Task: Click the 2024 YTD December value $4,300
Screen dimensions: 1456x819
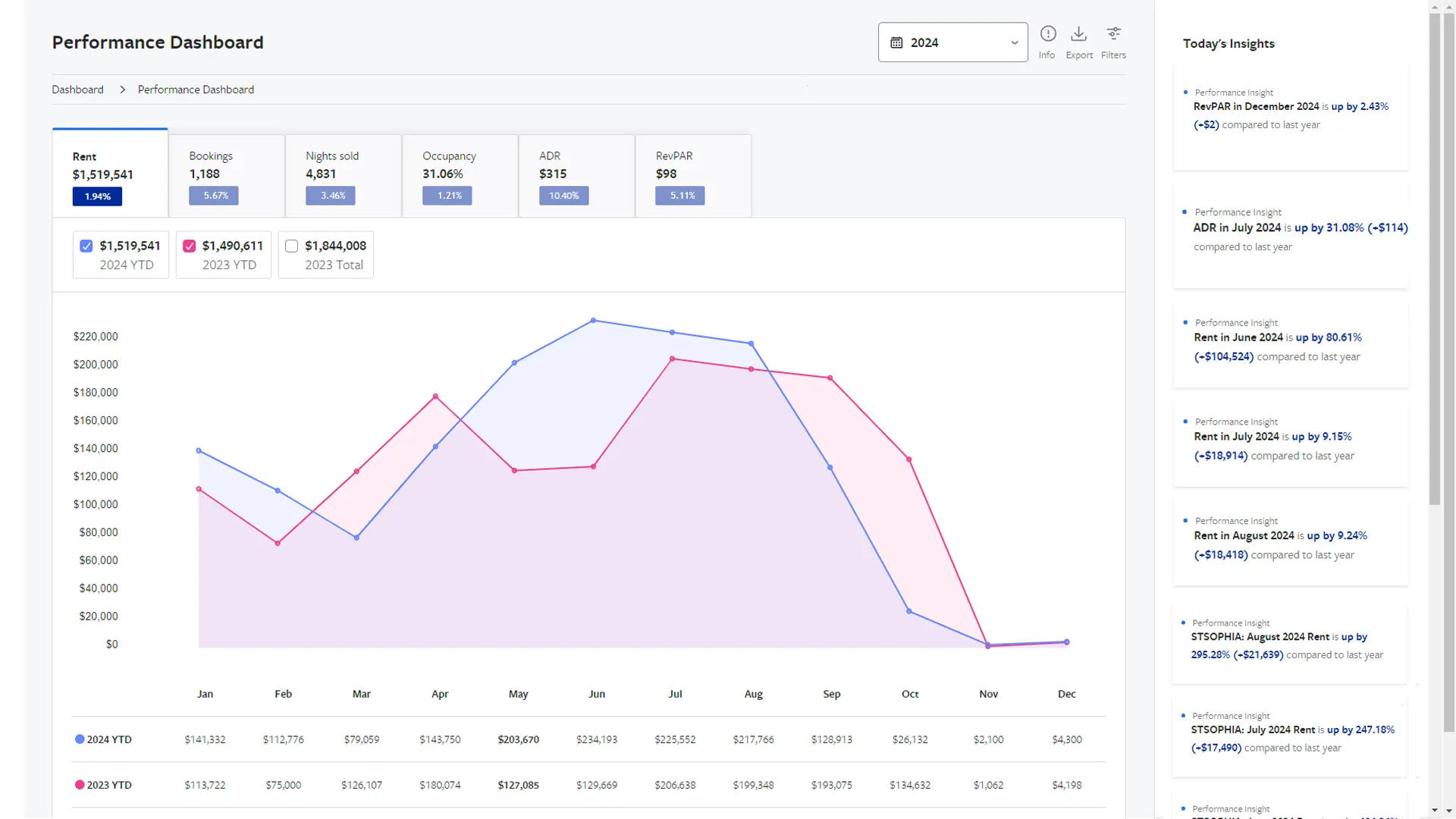Action: tap(1067, 739)
